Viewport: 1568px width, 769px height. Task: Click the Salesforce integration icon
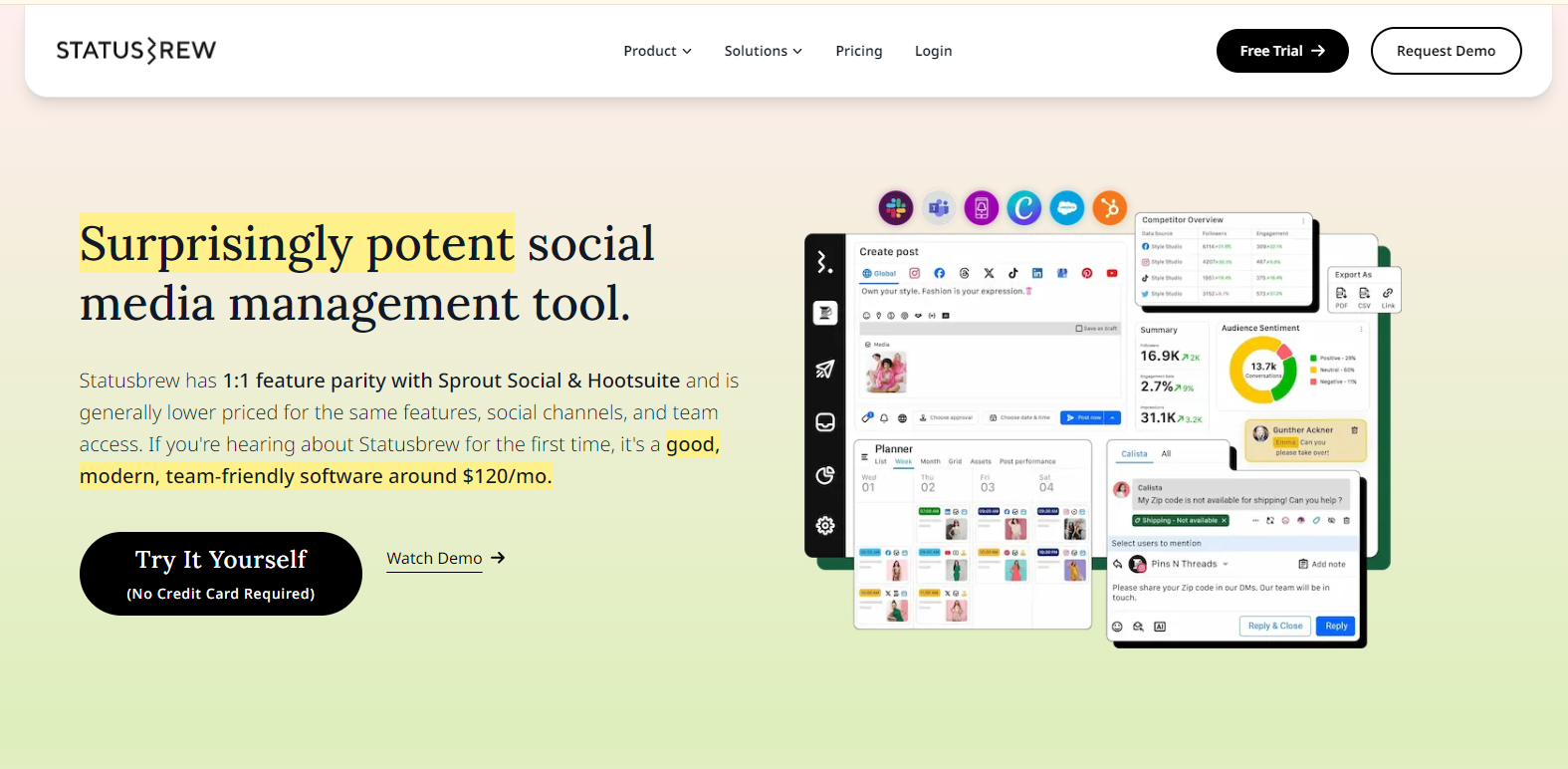coord(1067,208)
